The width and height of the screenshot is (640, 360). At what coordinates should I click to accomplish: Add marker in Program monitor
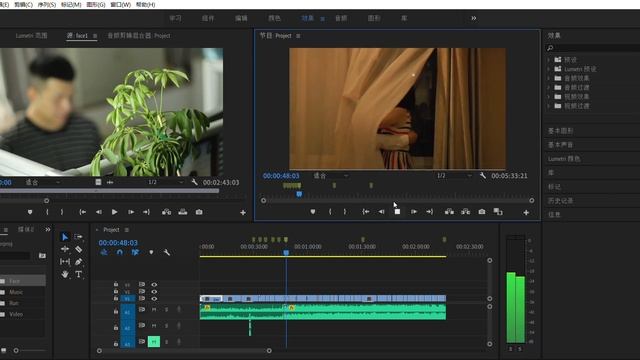(313, 211)
